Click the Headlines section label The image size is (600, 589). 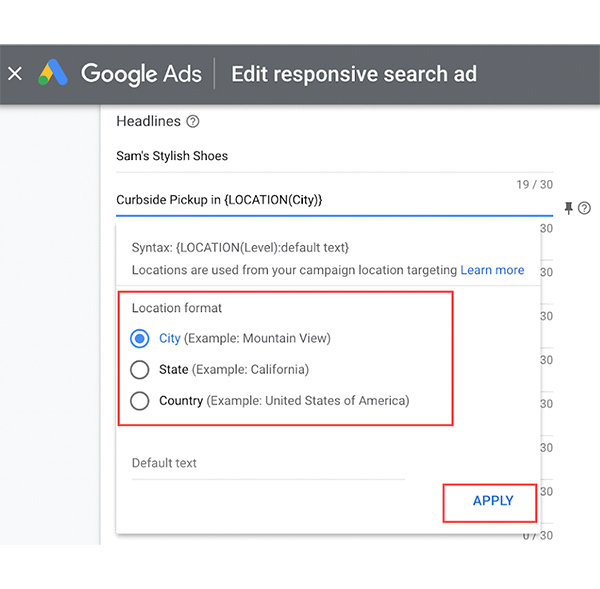click(148, 121)
